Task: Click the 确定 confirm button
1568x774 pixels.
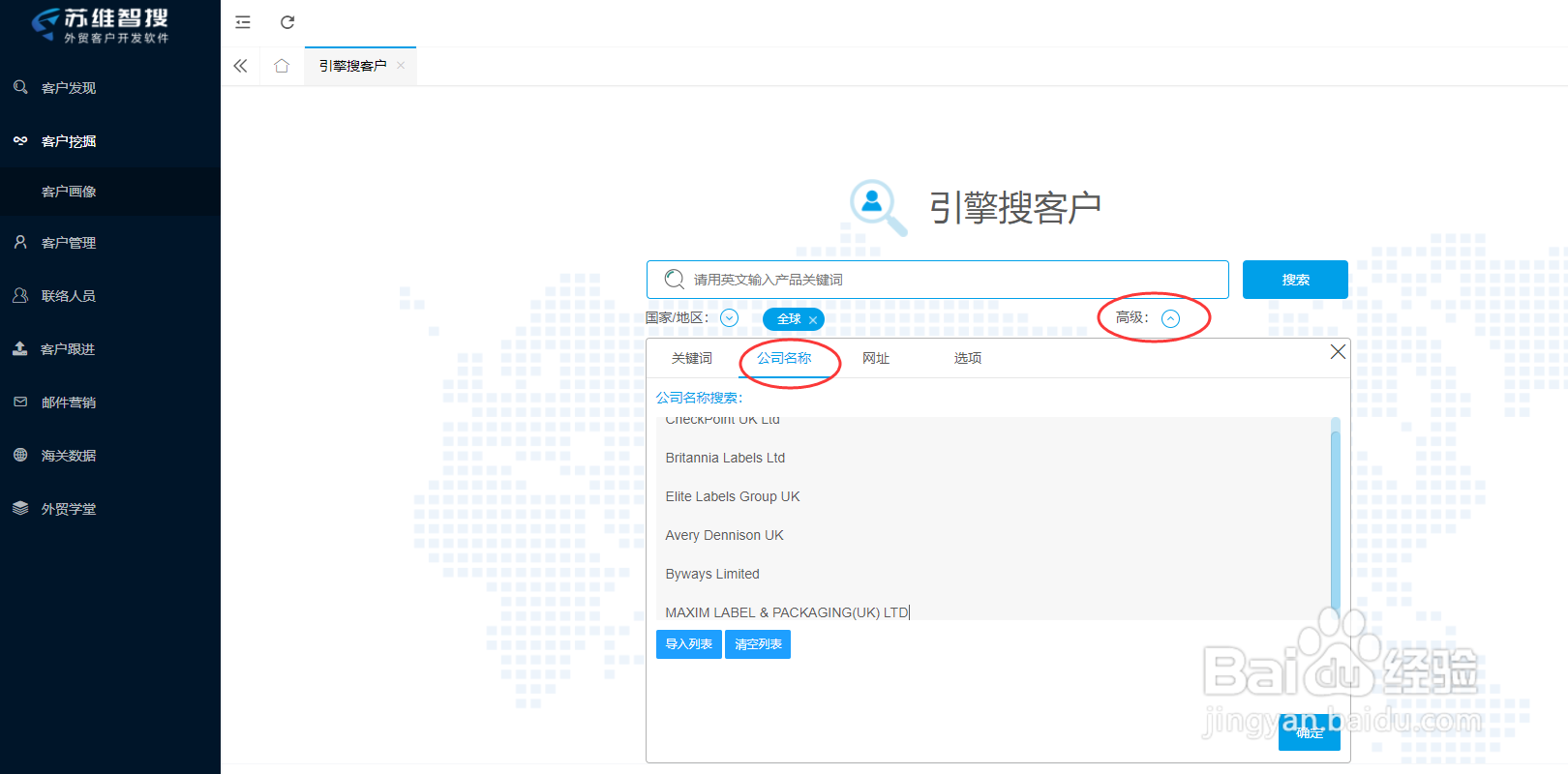Action: (1310, 732)
